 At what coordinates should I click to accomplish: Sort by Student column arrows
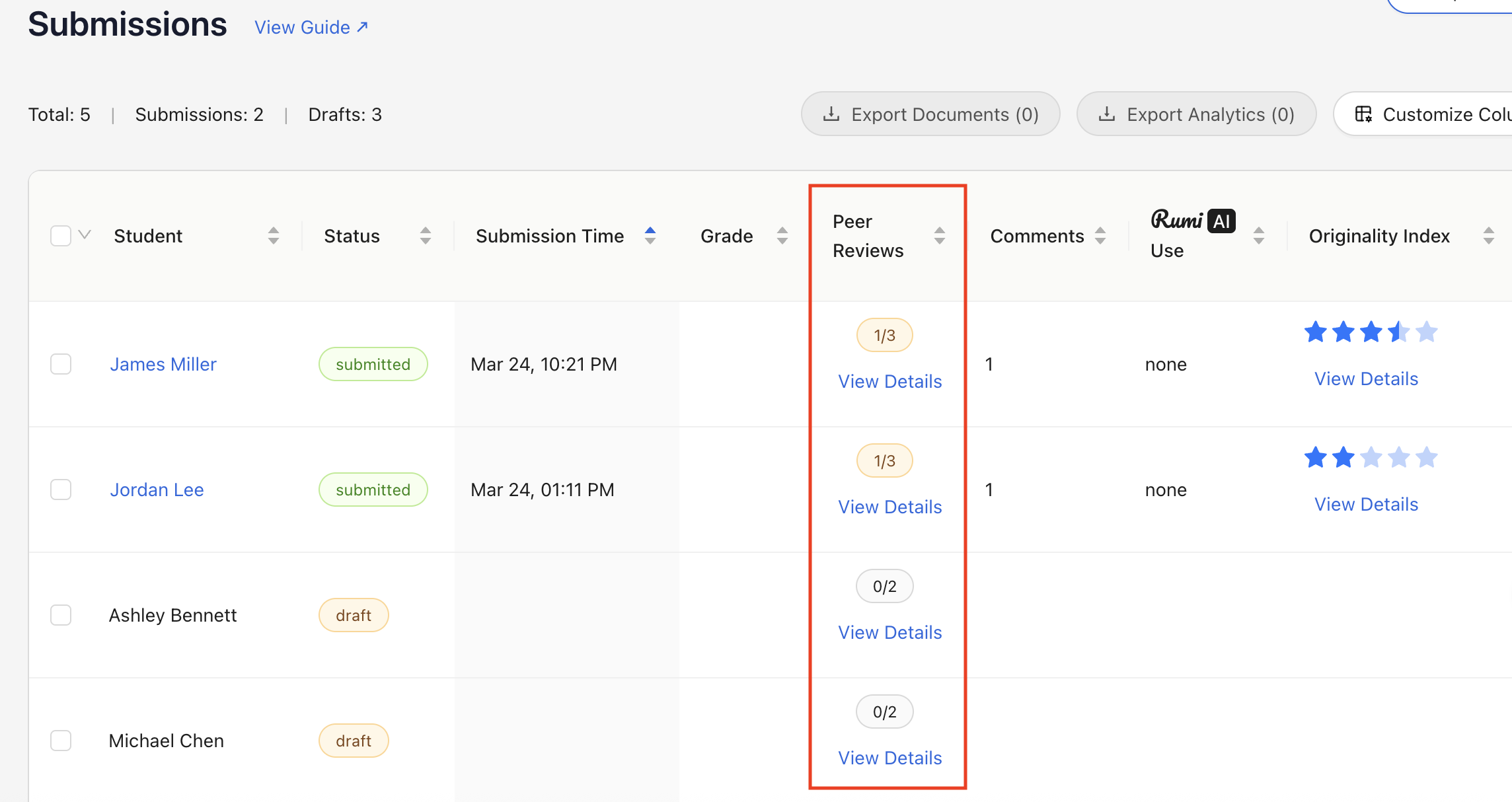[274, 236]
